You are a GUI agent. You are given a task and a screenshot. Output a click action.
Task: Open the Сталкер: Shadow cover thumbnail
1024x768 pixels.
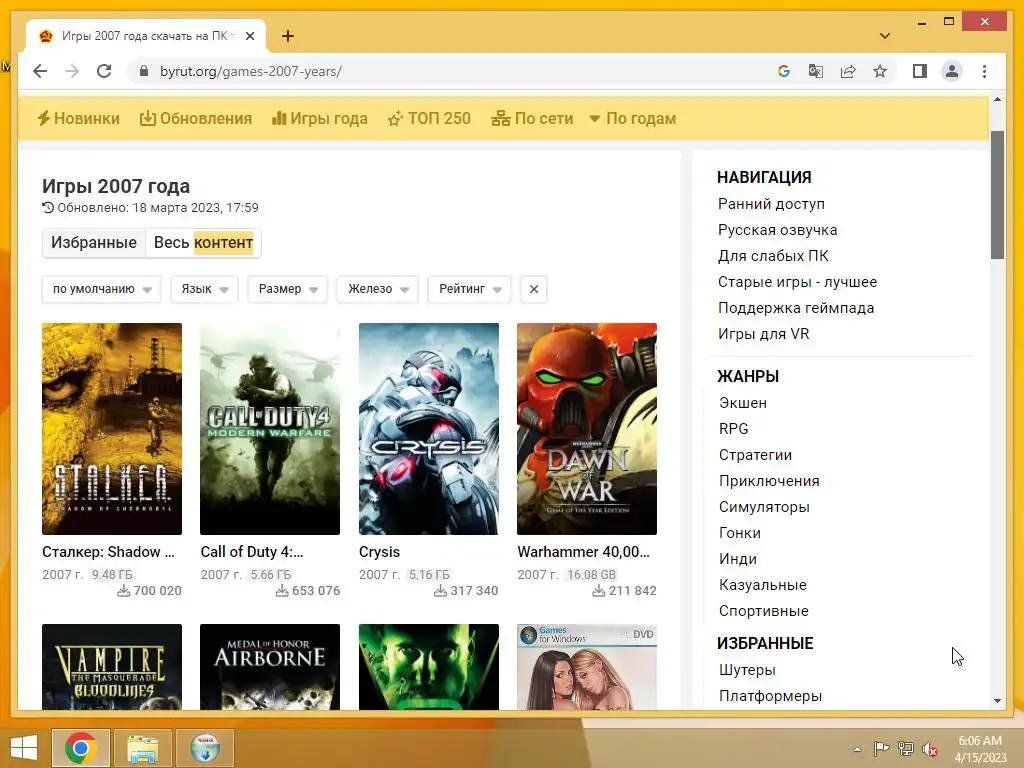click(x=112, y=429)
